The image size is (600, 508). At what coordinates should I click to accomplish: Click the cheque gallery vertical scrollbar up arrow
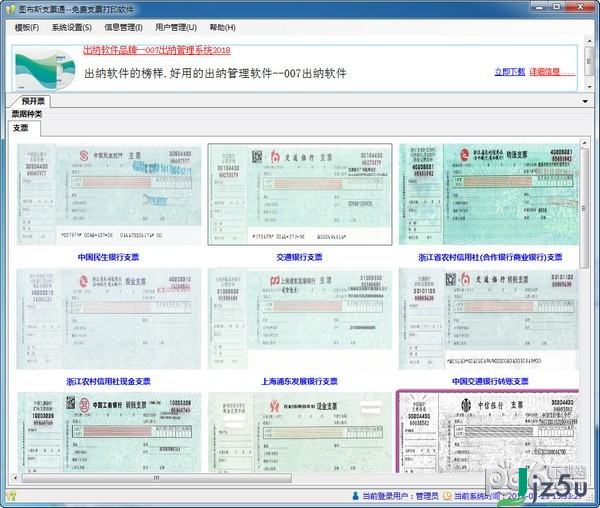(x=584, y=143)
